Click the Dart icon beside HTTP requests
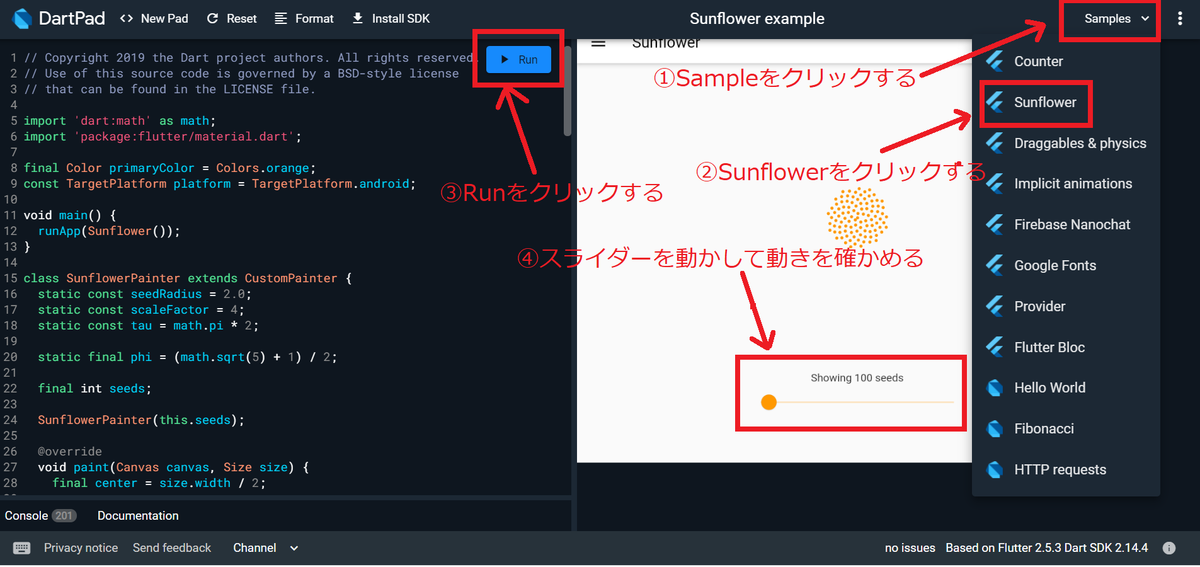Screen dimensions: 1200x567 994,469
